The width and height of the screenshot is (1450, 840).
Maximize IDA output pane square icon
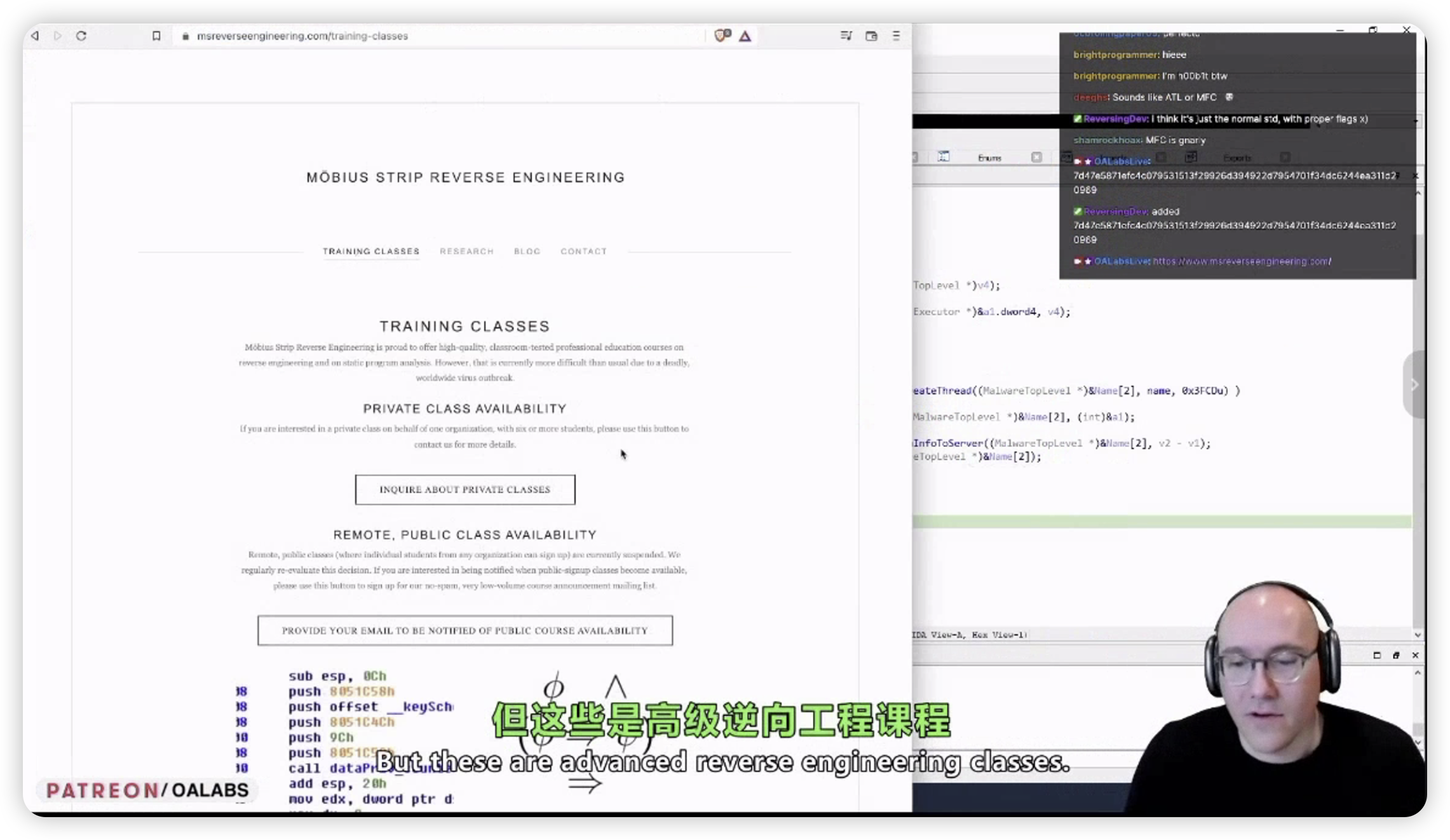[1377, 655]
